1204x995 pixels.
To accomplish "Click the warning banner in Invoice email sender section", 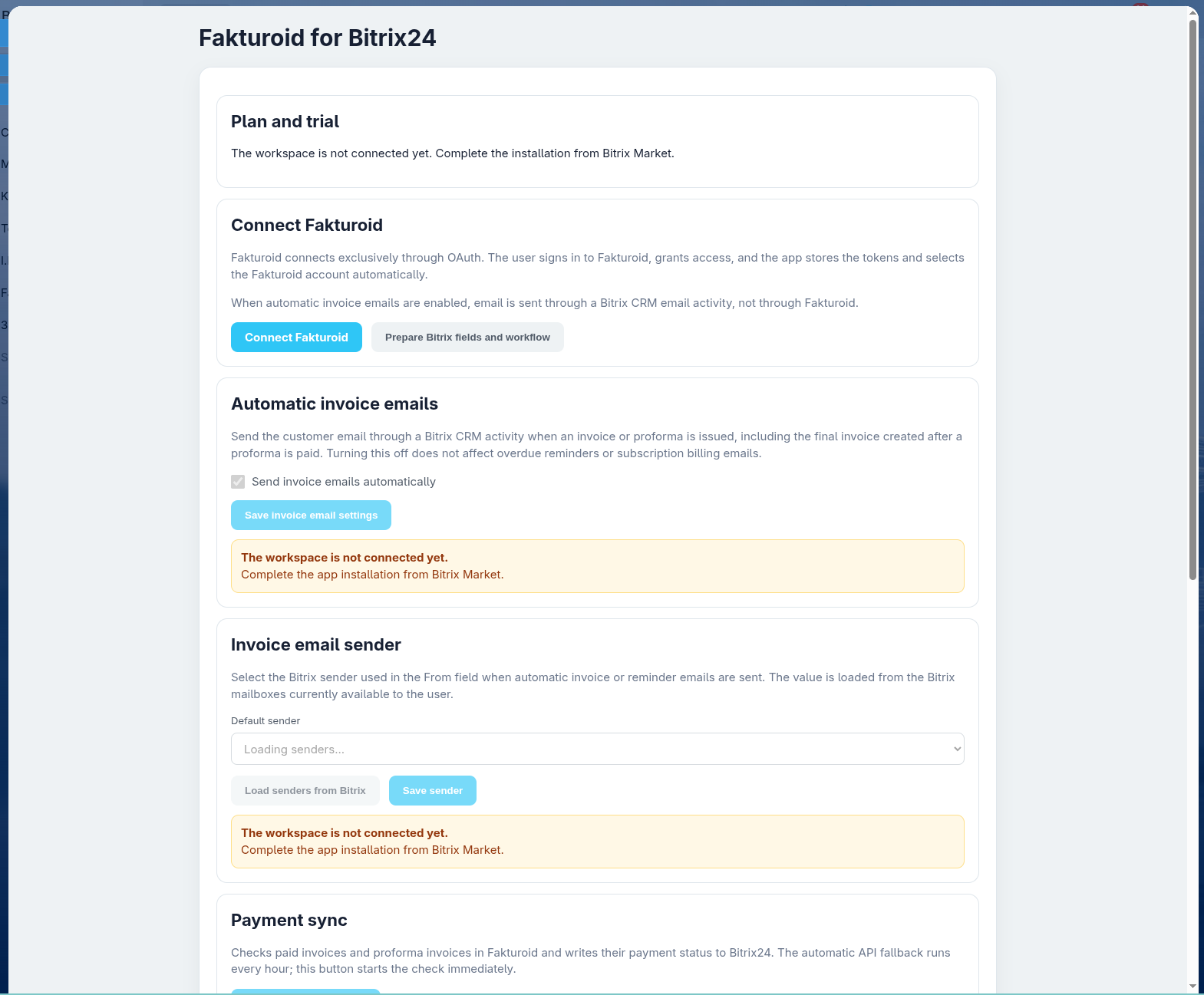I will (x=597, y=842).
